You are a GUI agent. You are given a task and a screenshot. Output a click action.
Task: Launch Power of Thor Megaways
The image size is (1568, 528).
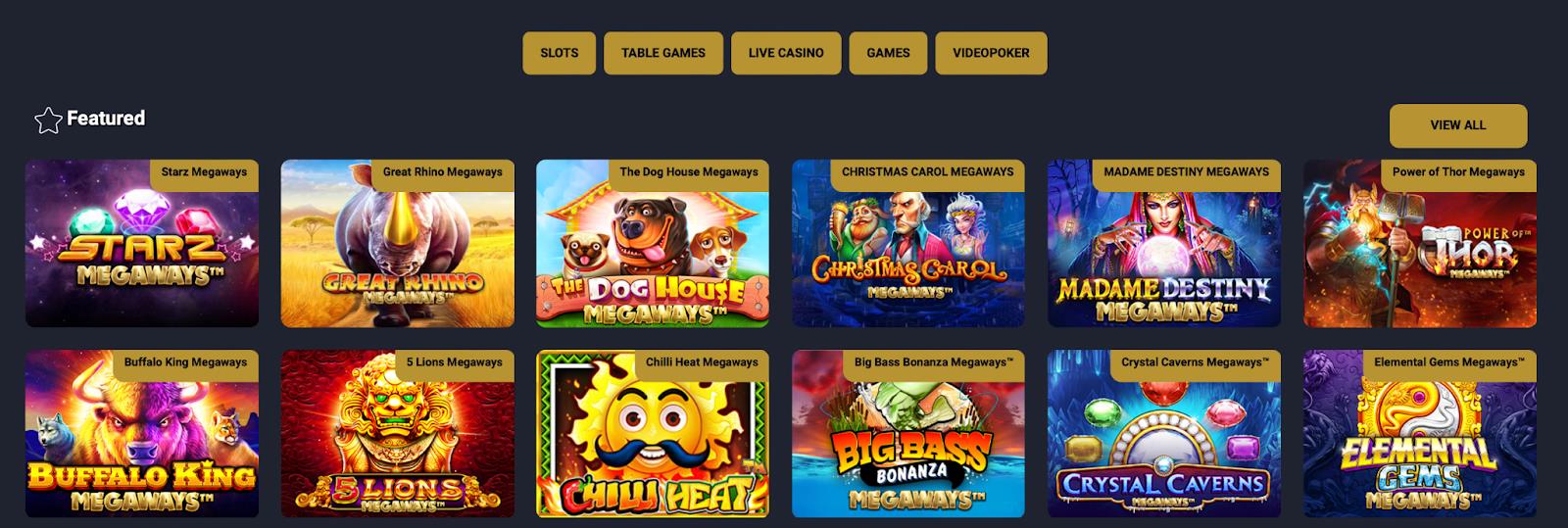[x=1420, y=244]
